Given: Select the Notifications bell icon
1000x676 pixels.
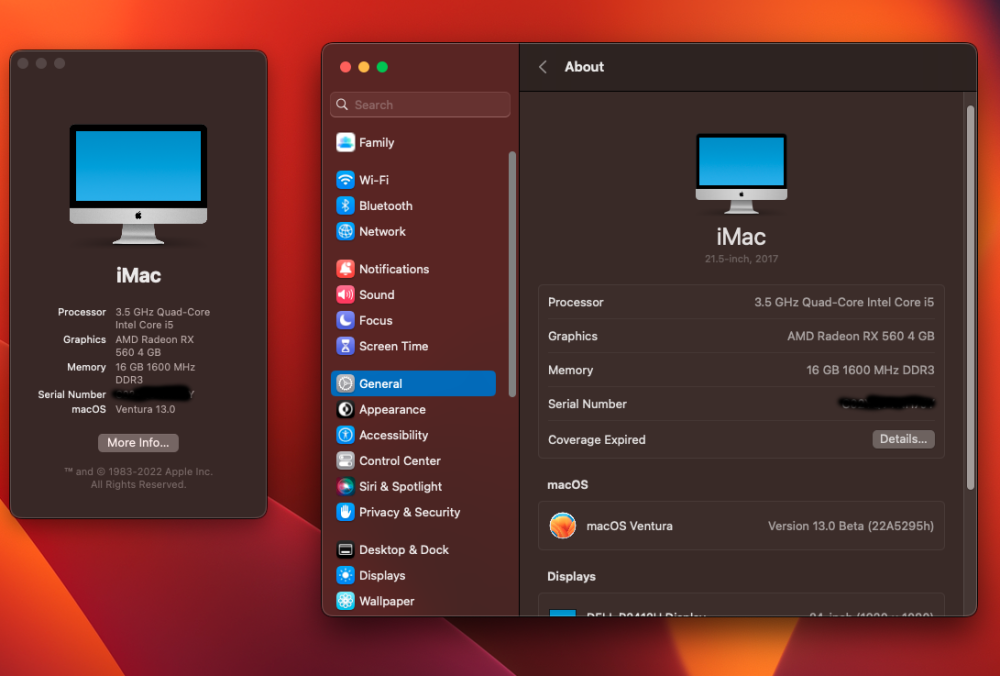Looking at the screenshot, I should tap(345, 268).
